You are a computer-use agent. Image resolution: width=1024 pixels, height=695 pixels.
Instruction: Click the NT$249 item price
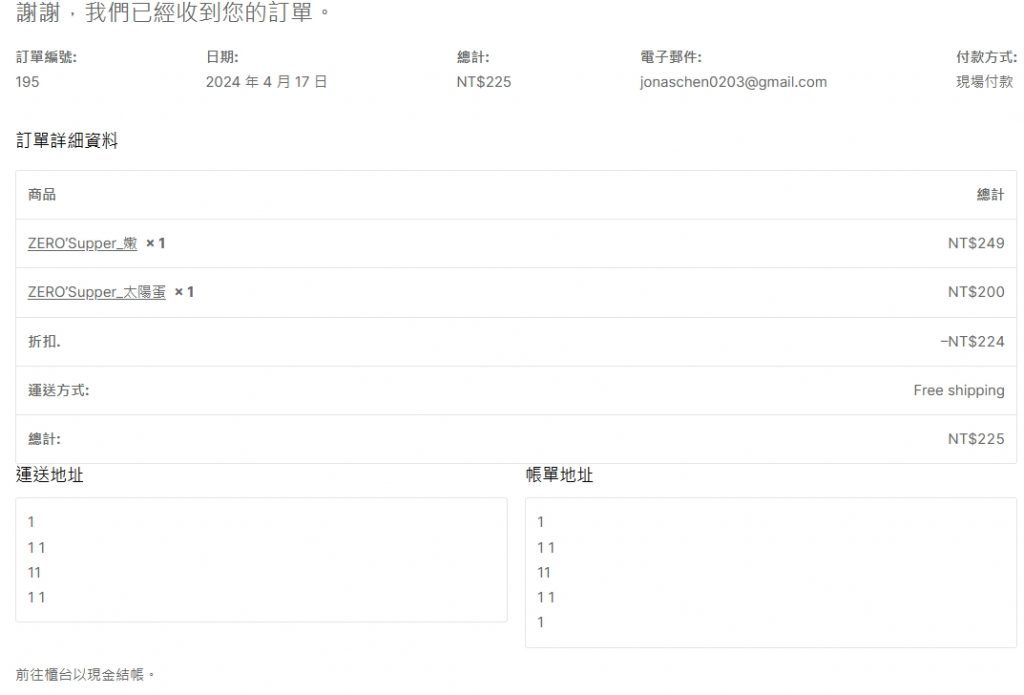pos(976,243)
